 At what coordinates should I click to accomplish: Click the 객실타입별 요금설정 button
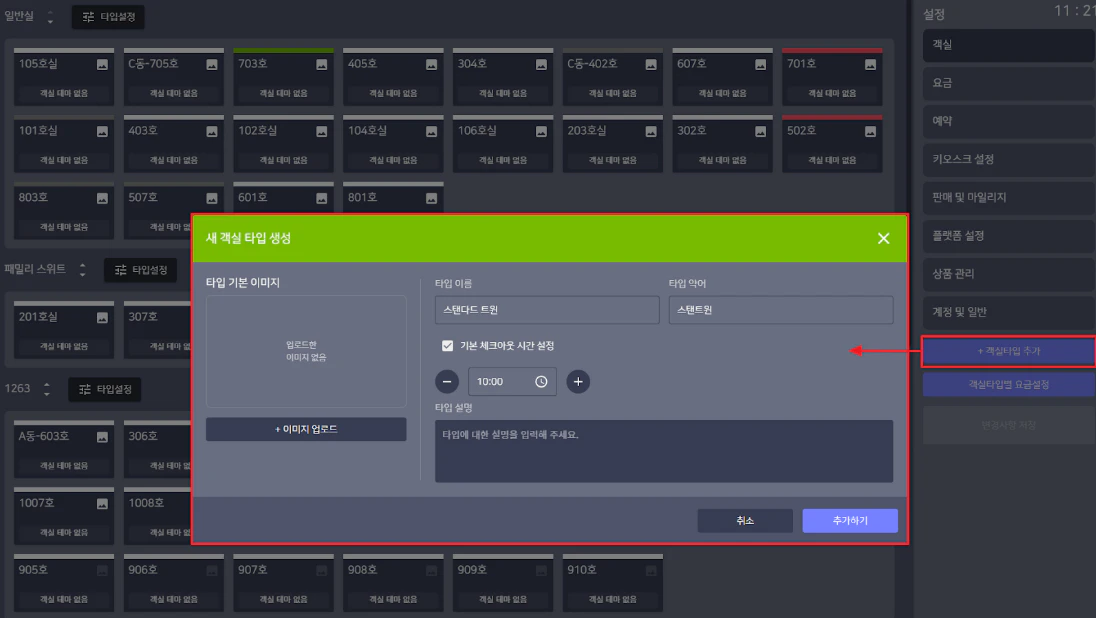pos(1009,385)
